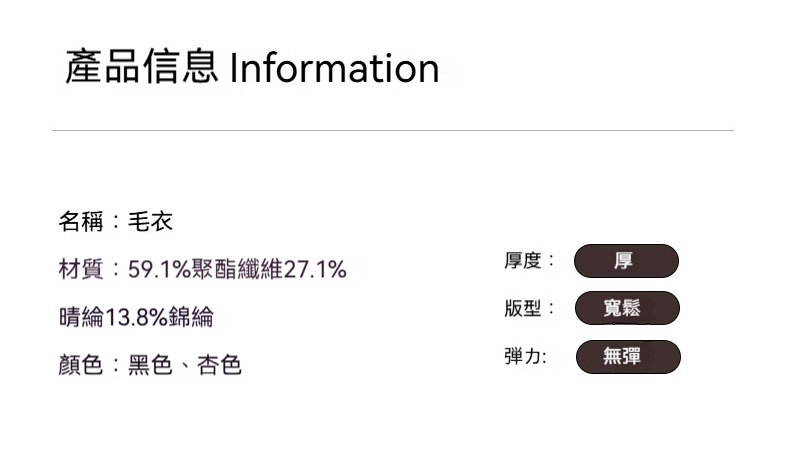Click the 產品信息 heading text
Screen dimensions: 790x460
click(141, 68)
